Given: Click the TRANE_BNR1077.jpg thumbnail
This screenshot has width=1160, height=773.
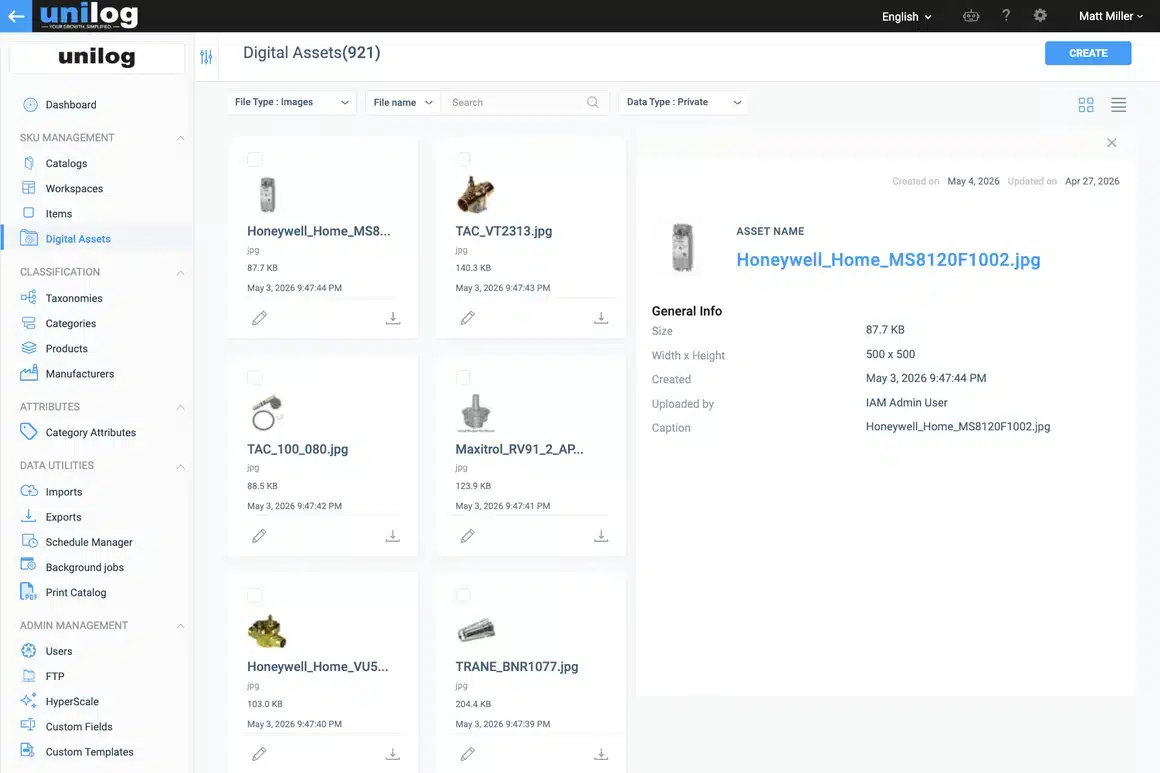Looking at the screenshot, I should click(x=476, y=630).
